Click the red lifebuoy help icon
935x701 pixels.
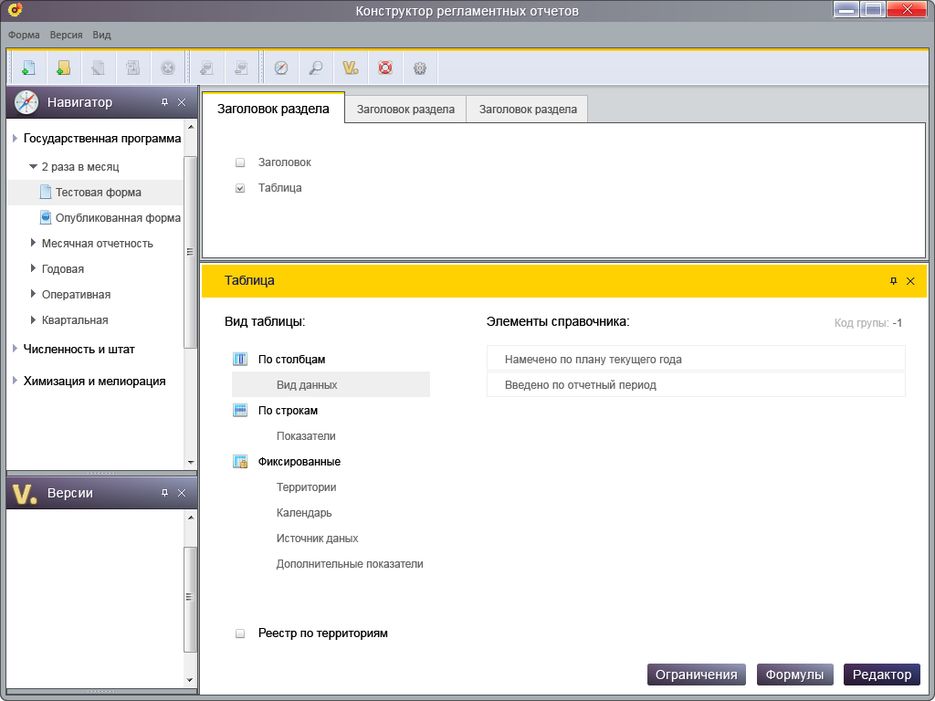coord(385,67)
